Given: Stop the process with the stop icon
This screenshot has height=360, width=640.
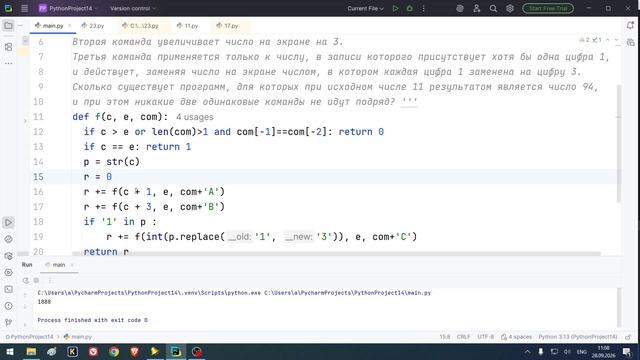Looking at the screenshot, I should 36,280.
